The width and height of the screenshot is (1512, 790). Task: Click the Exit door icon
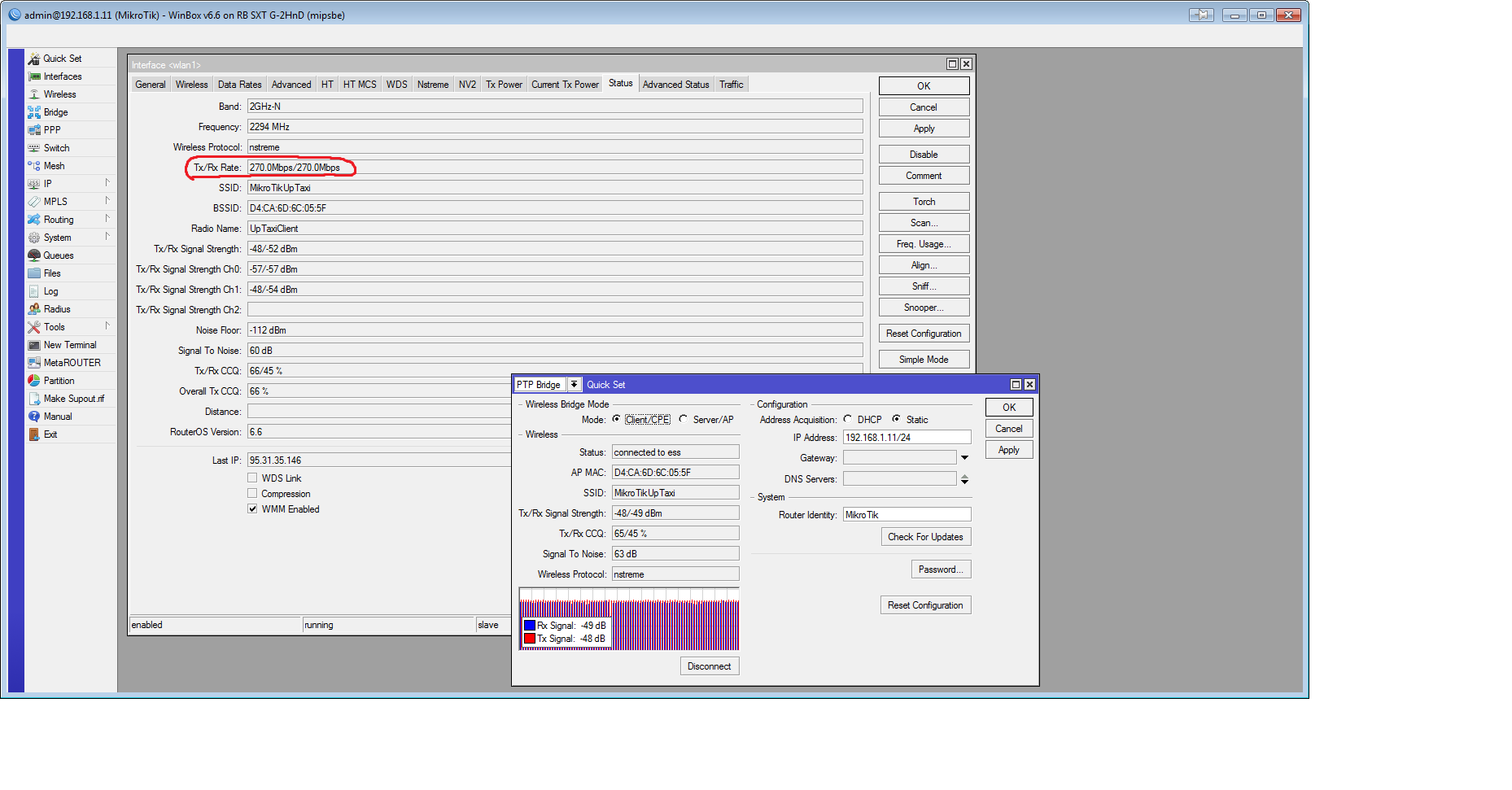click(34, 434)
